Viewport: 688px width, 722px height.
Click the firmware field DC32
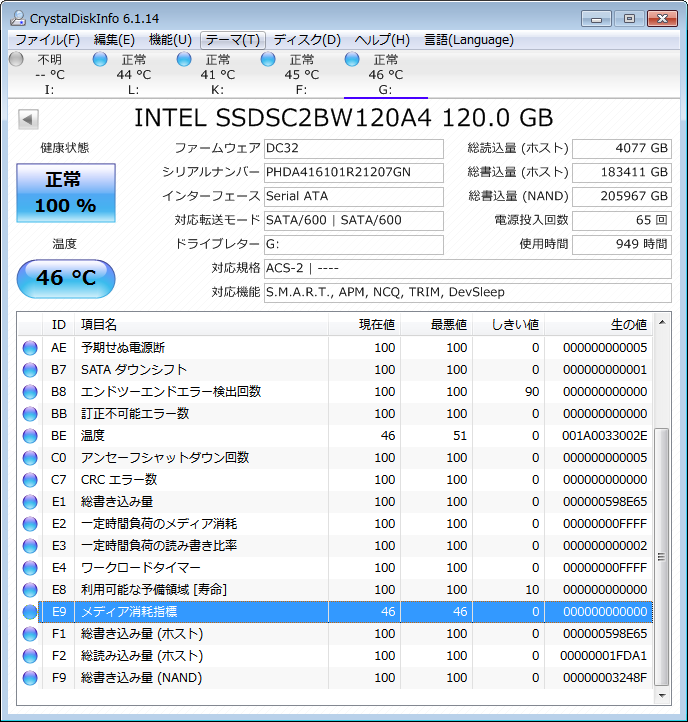[x=354, y=149]
